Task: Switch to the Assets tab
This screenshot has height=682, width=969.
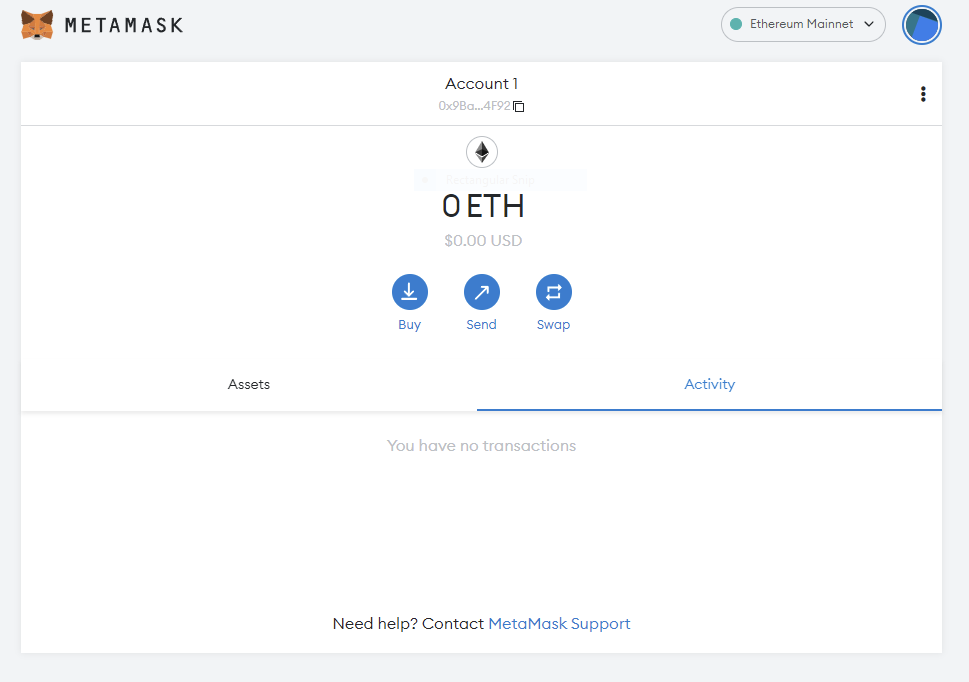Action: pos(249,384)
